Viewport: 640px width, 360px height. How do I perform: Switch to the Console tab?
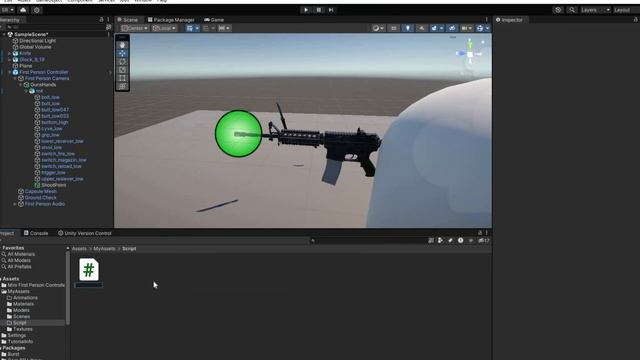36,233
